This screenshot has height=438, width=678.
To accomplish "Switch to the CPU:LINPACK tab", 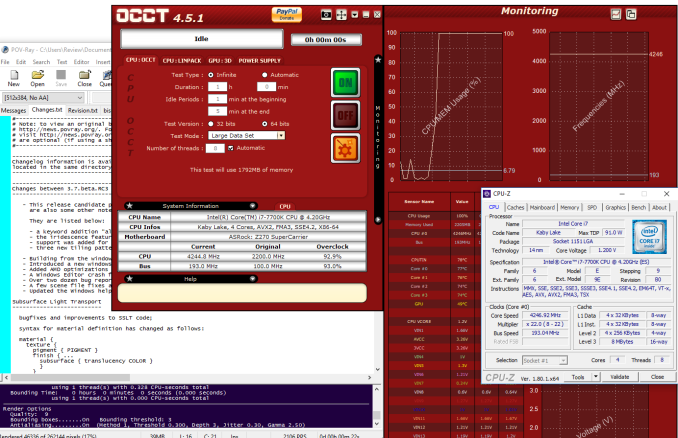I will pyautogui.click(x=182, y=61).
